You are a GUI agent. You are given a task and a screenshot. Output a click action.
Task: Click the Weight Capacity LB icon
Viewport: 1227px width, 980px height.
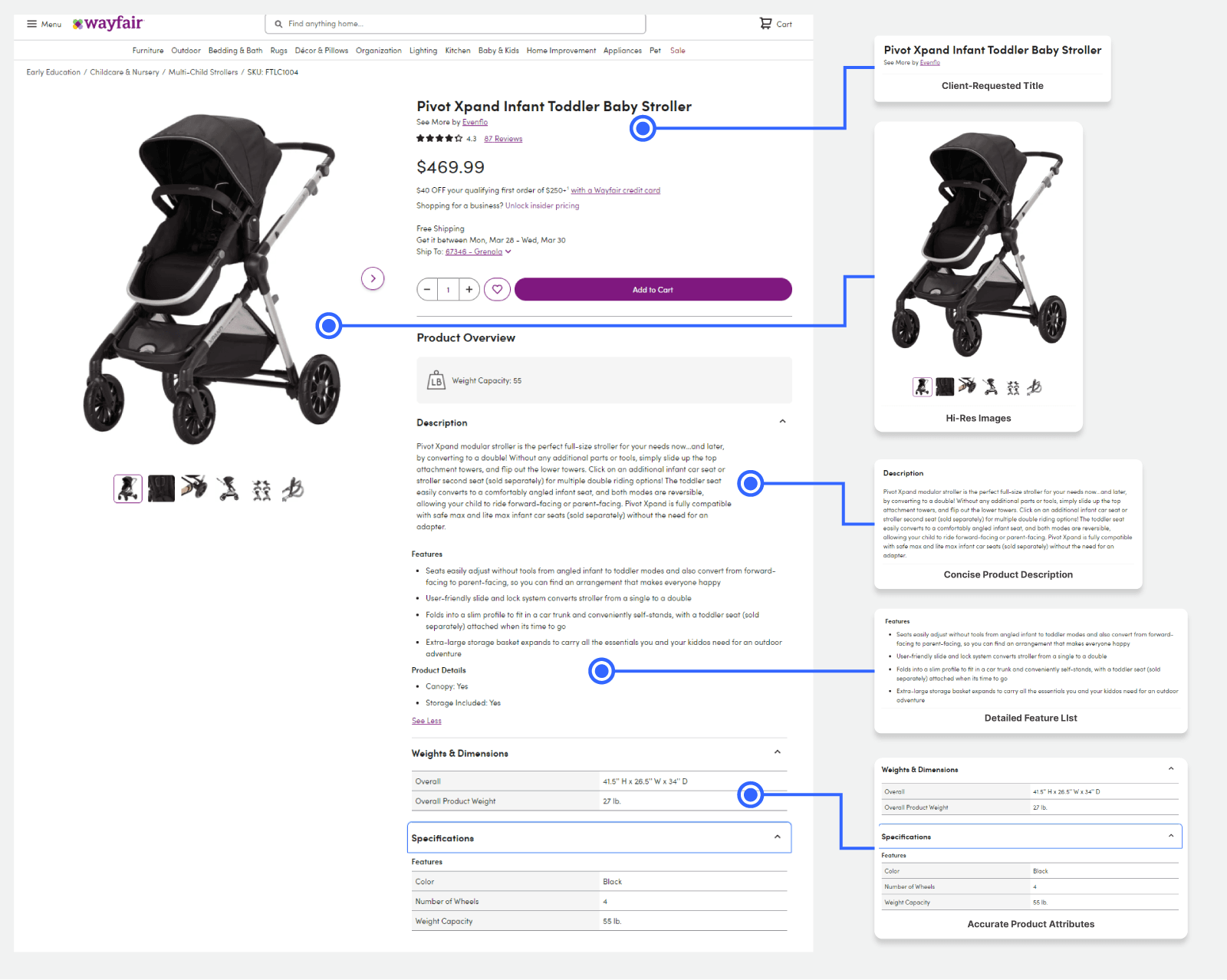pos(436,380)
